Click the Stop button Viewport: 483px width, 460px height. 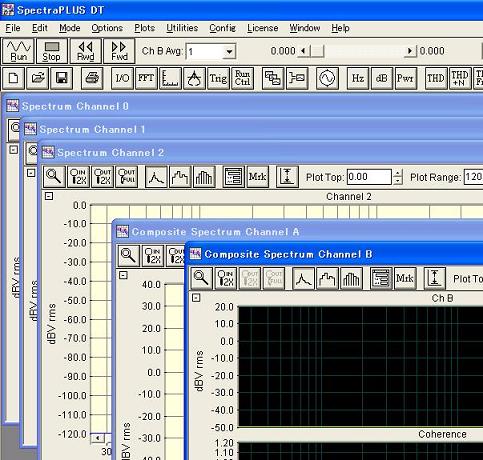tap(52, 51)
